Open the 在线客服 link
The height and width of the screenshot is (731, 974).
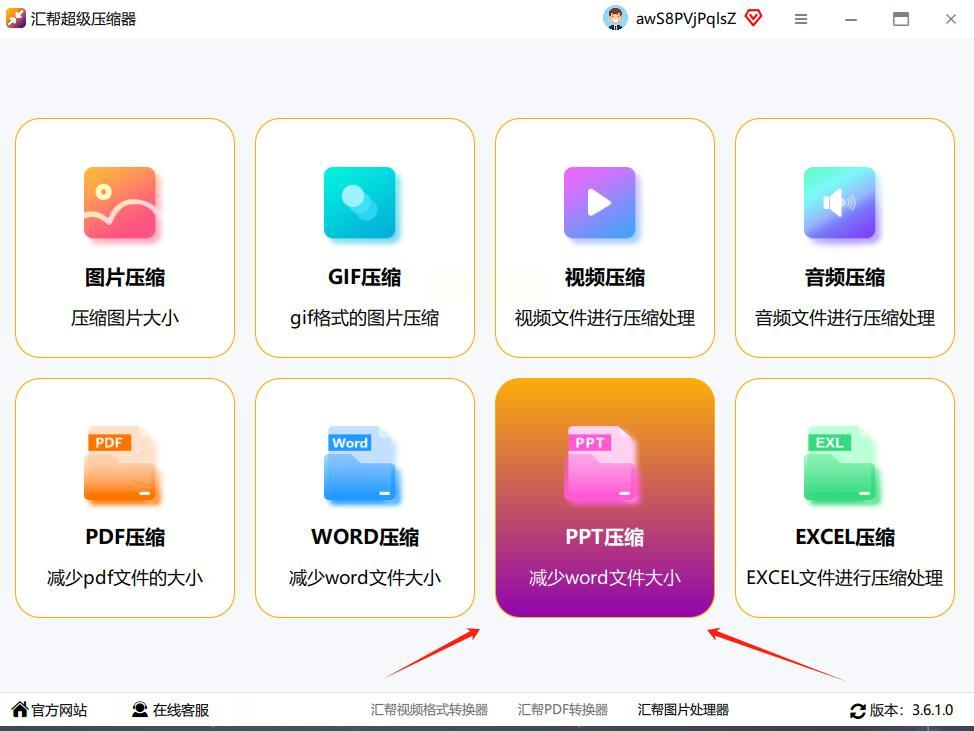[181, 710]
